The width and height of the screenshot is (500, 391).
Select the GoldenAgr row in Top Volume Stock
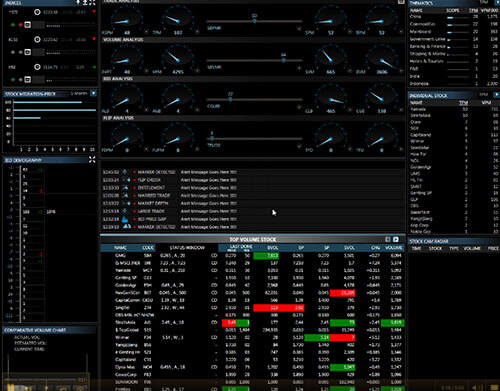(253, 285)
